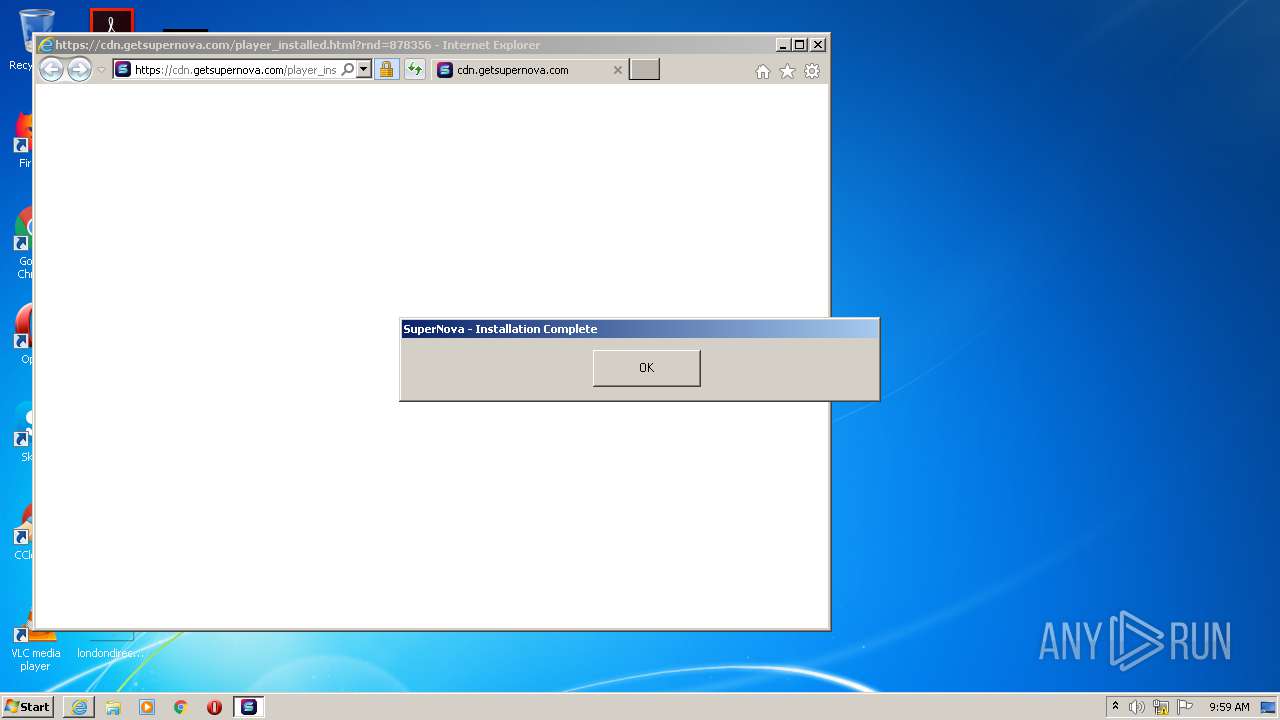Click the address bar showing cdn.getsupernova.com
1280x720 pixels.
point(235,70)
